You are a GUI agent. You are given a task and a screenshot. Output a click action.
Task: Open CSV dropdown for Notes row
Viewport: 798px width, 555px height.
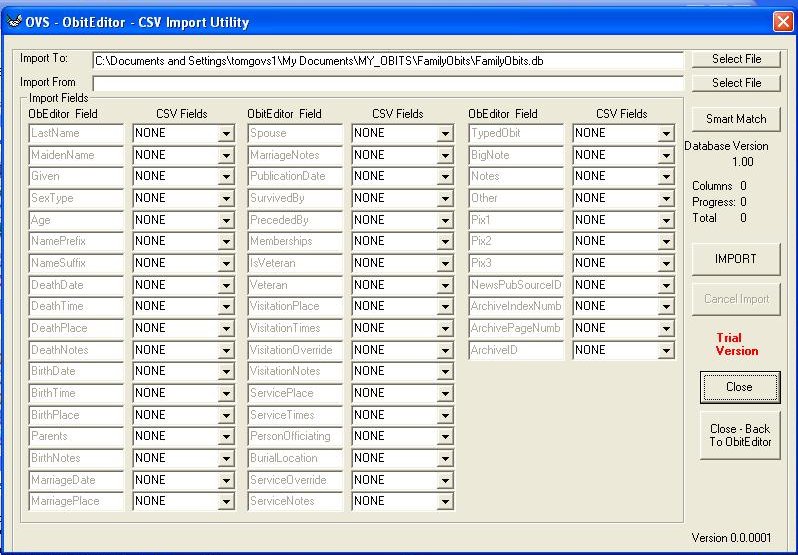click(x=666, y=177)
